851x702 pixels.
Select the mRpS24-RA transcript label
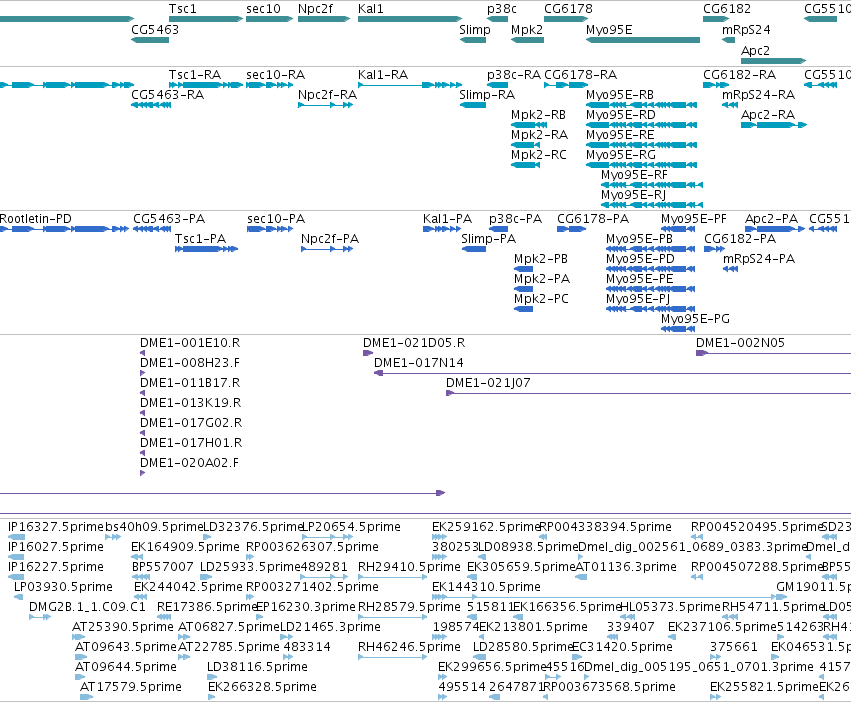pyautogui.click(x=758, y=95)
